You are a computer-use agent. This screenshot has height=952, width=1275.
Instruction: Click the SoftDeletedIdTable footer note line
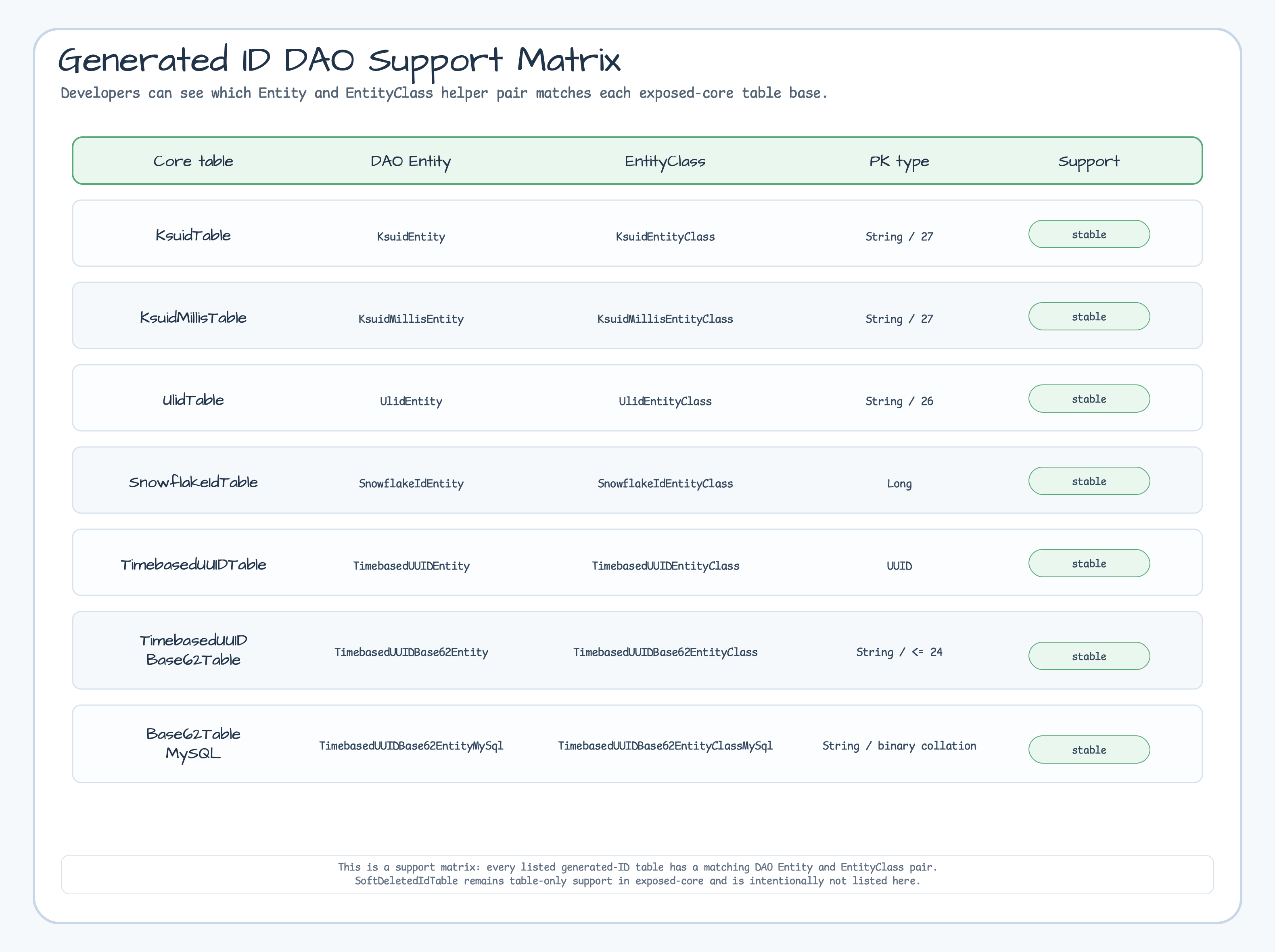pos(637,881)
